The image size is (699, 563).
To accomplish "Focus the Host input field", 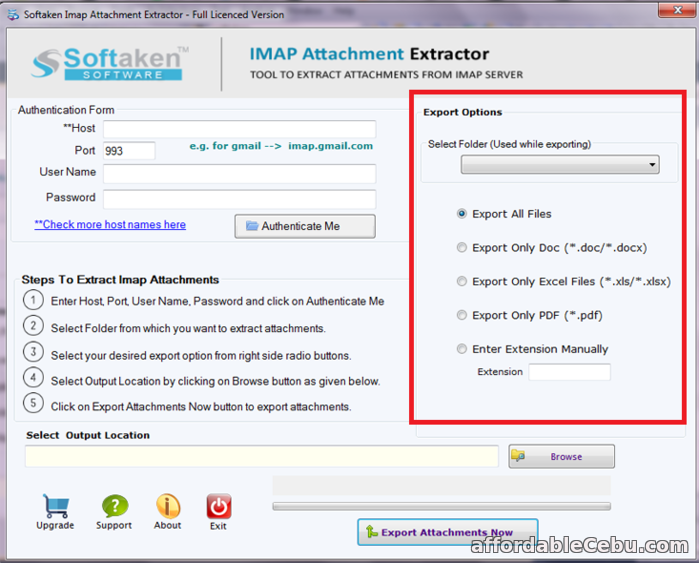I will [x=240, y=129].
